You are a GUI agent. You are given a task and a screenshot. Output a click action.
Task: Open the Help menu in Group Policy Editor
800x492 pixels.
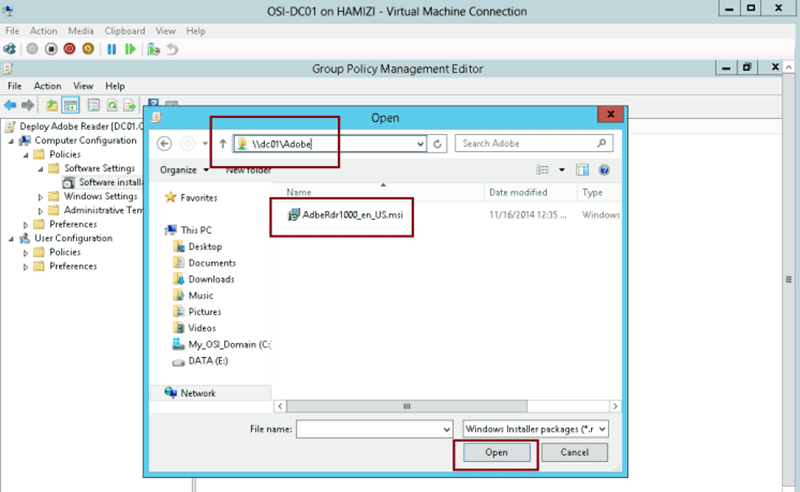pyautogui.click(x=115, y=86)
